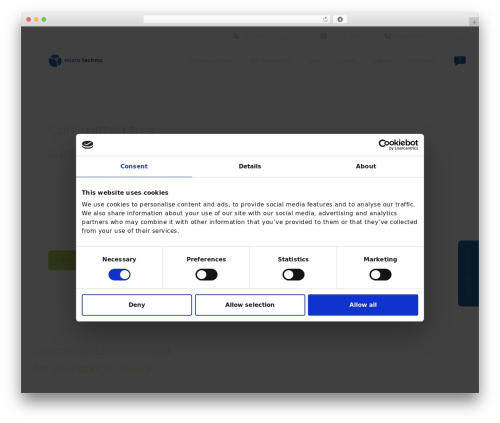
Task: Open IOT PRODUCTS in the dimmed site navigation
Action: (x=271, y=61)
